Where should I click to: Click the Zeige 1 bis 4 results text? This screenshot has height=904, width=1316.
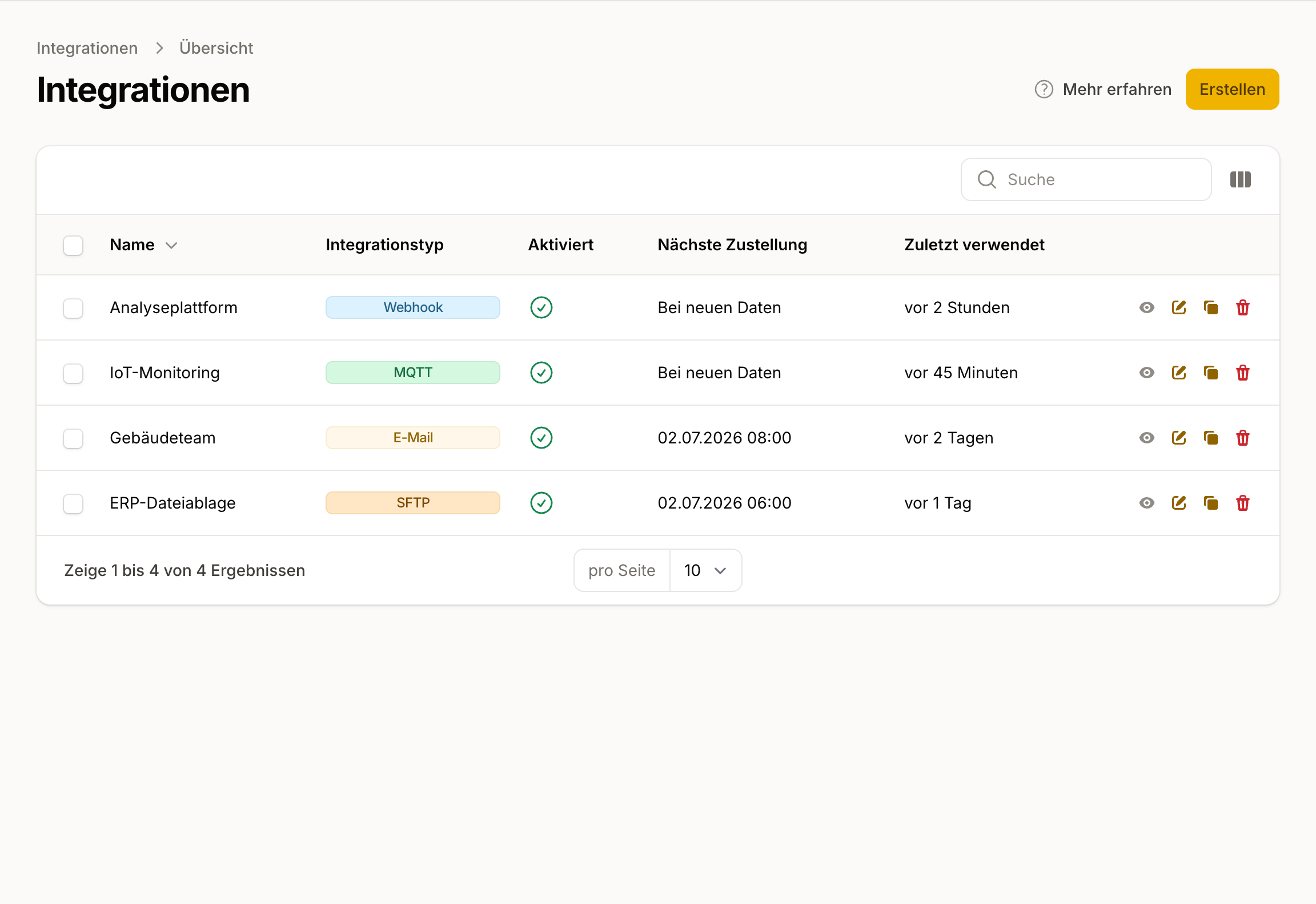184,570
